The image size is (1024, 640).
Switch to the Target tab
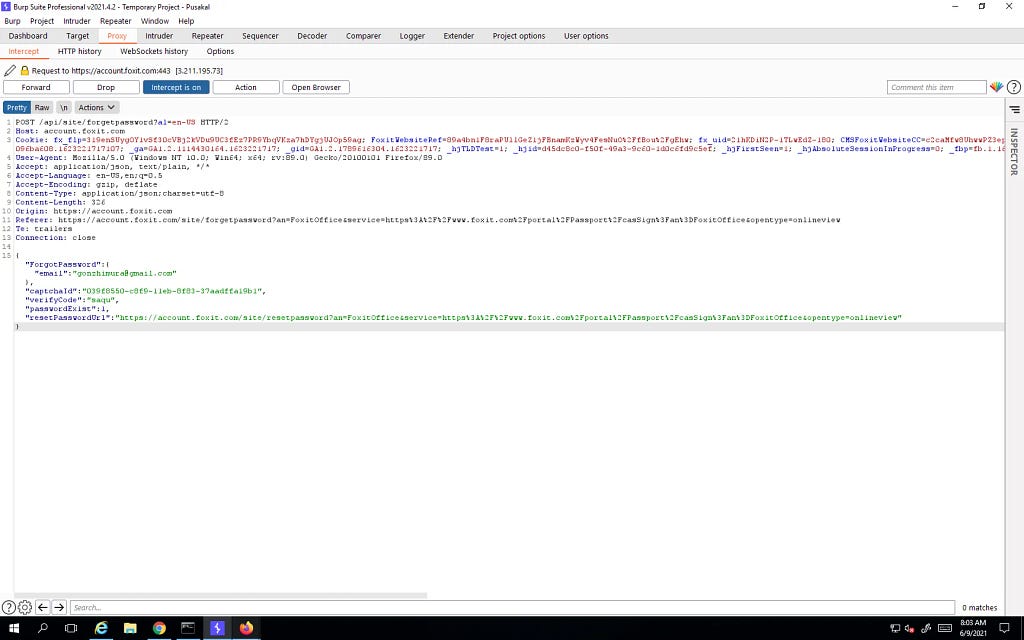[x=77, y=36]
